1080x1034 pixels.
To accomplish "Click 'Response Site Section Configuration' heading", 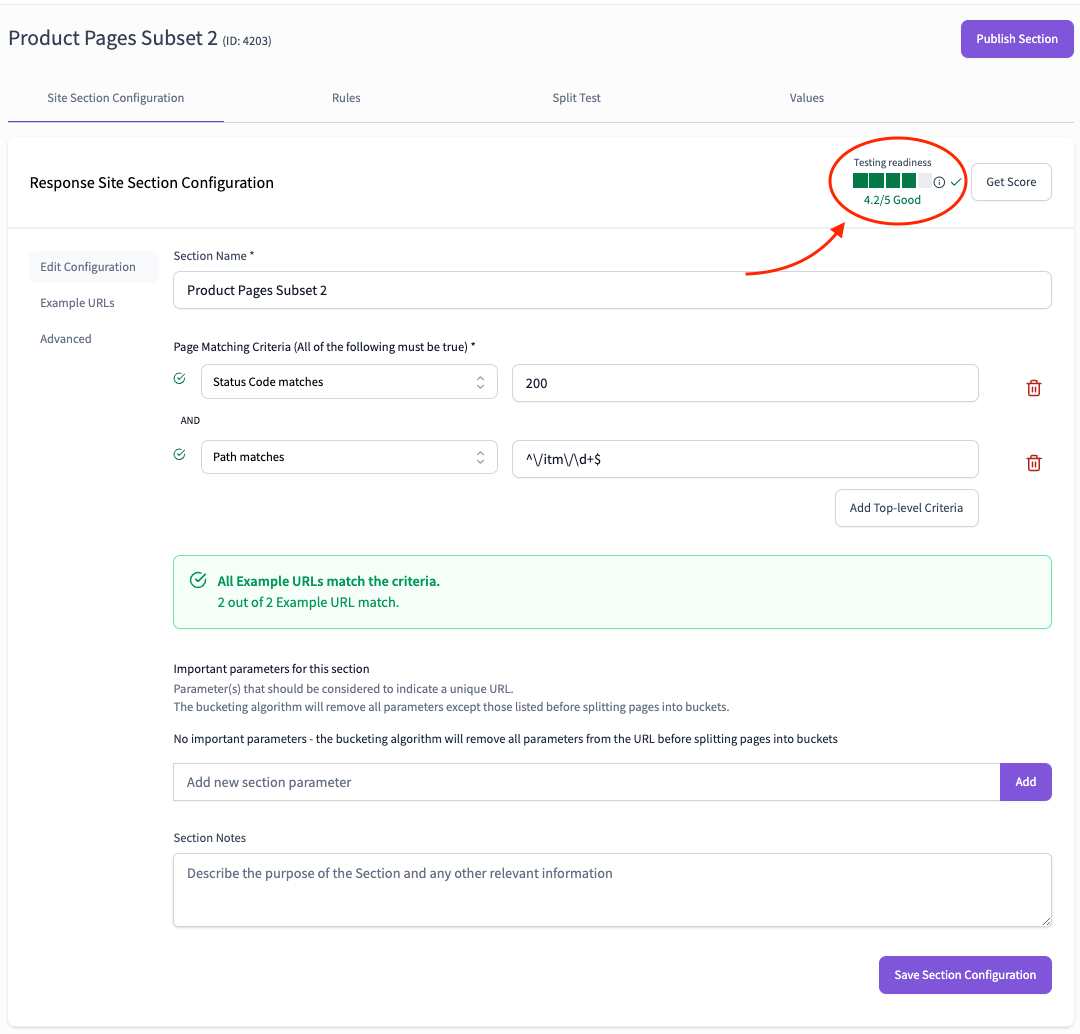I will coord(152,183).
